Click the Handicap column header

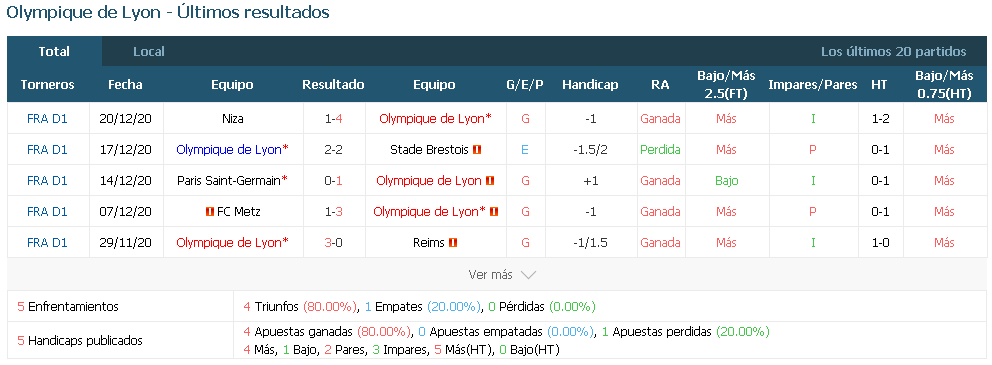pyautogui.click(x=590, y=85)
